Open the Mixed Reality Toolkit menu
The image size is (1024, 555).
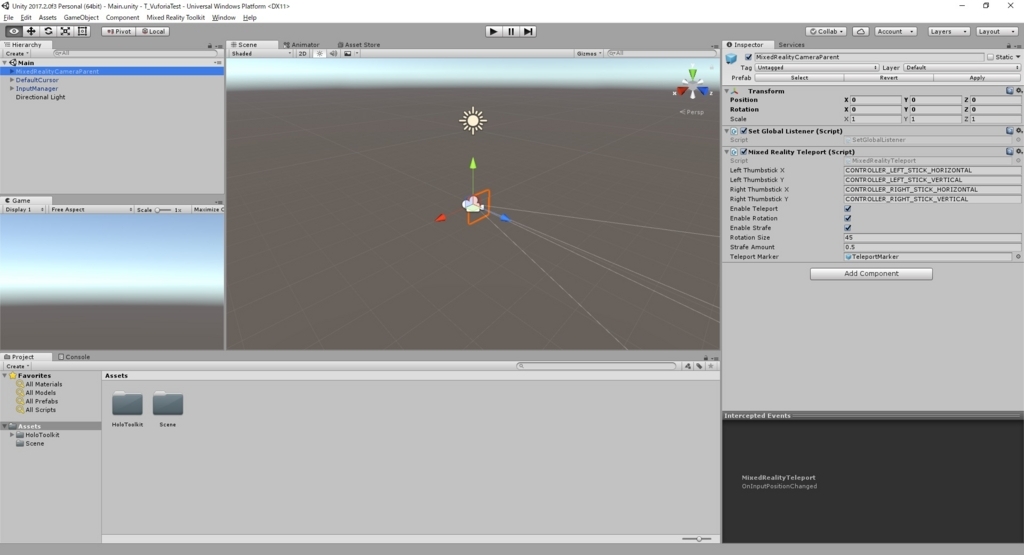[x=175, y=18]
